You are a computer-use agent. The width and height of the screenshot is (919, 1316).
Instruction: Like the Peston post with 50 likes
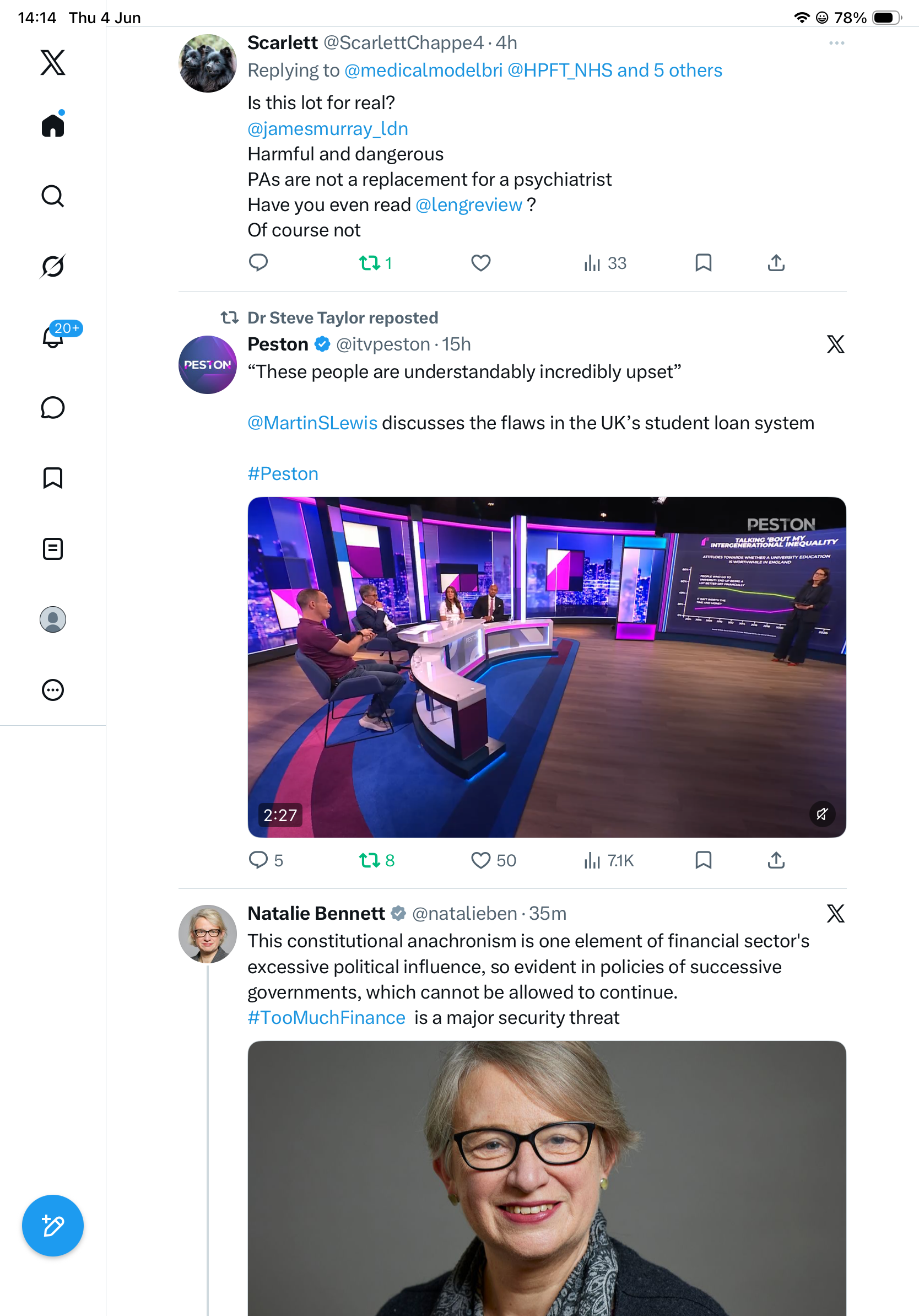[493, 860]
